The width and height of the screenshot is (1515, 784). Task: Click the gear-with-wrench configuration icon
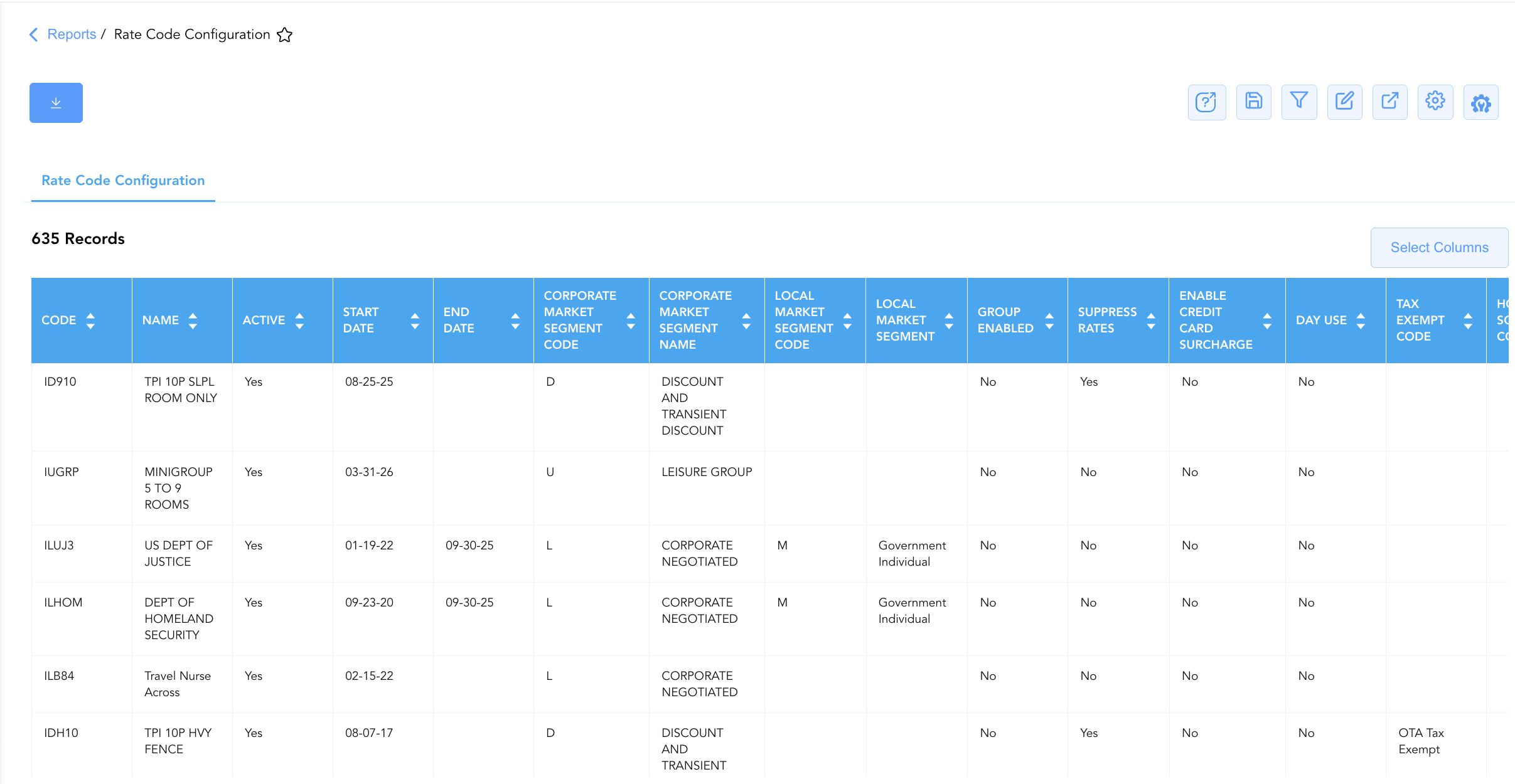coord(1480,102)
